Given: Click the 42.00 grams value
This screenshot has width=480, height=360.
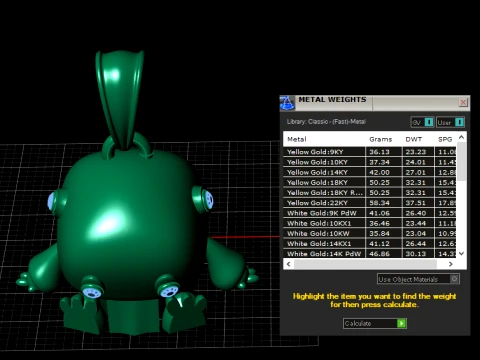Looking at the screenshot, I should click(x=379, y=172).
